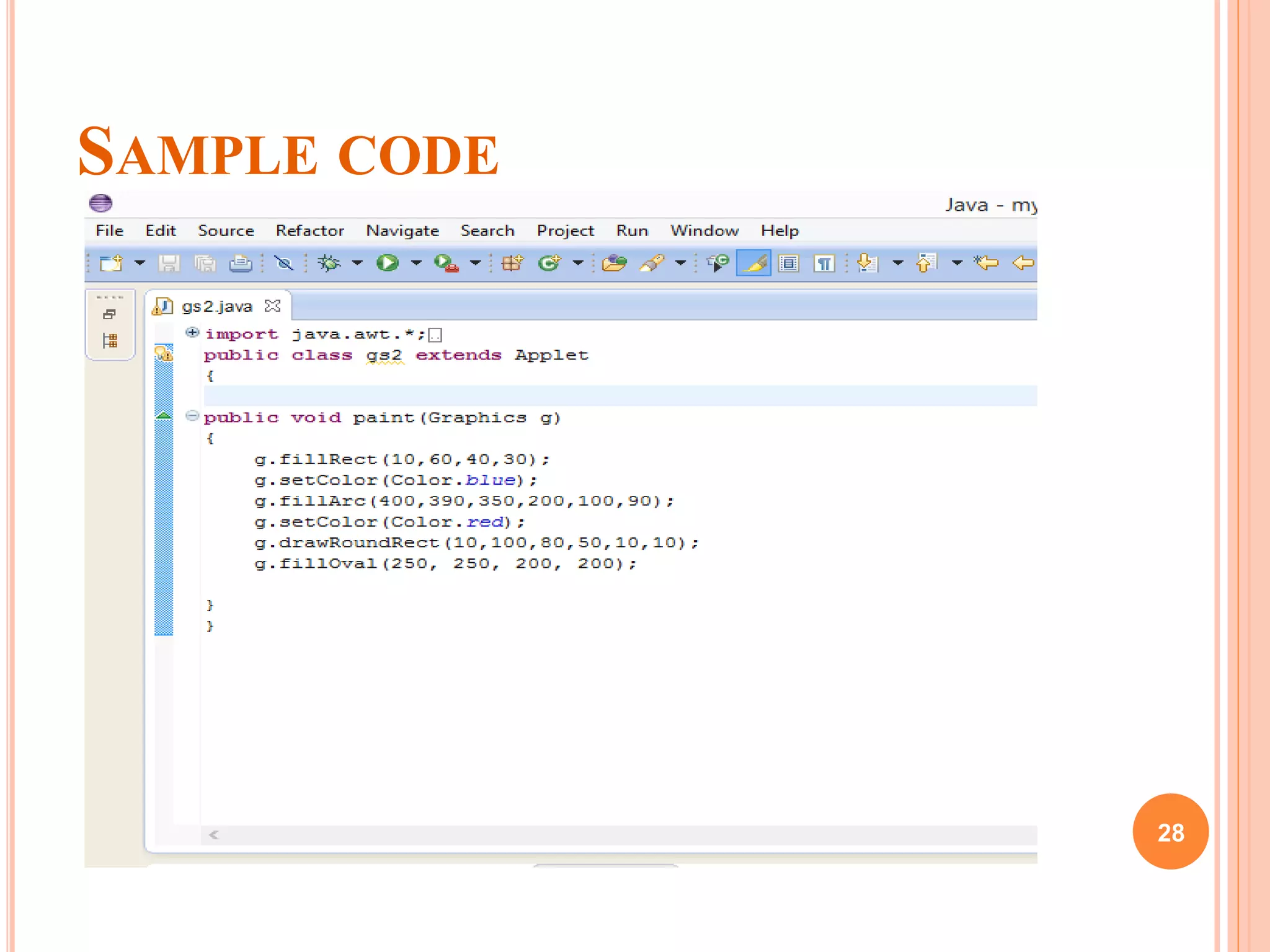
Task: Open the Help menu
Action: (x=780, y=231)
